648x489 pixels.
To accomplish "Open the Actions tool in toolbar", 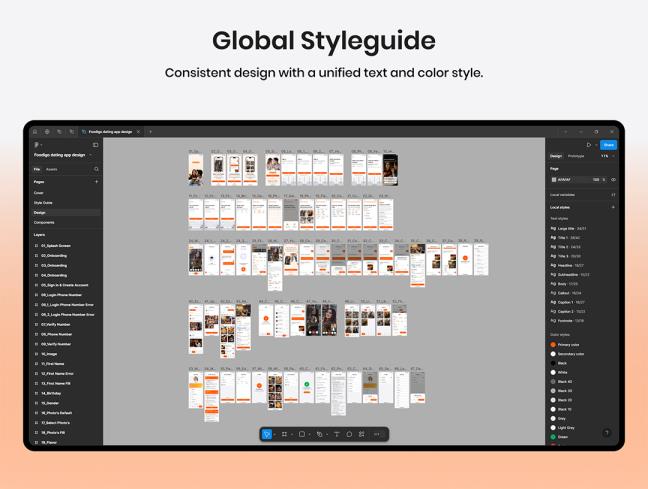I will pos(362,434).
